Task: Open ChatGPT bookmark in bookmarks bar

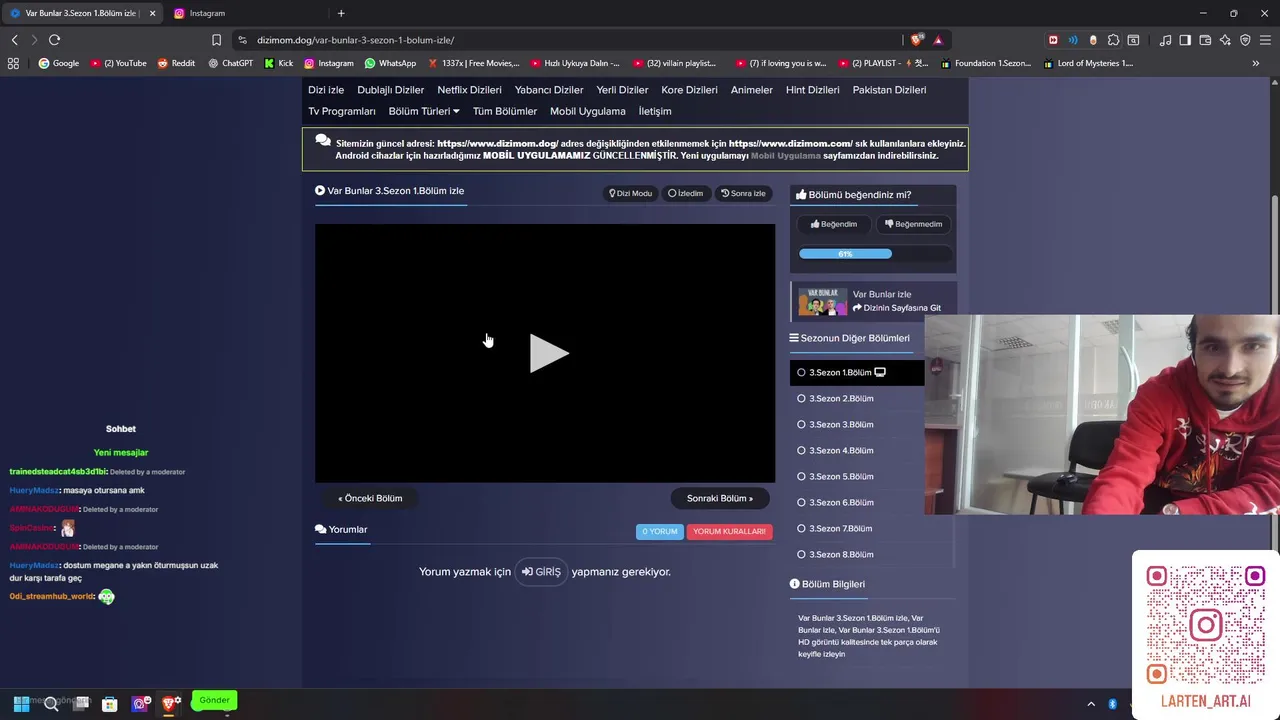Action: [x=230, y=63]
